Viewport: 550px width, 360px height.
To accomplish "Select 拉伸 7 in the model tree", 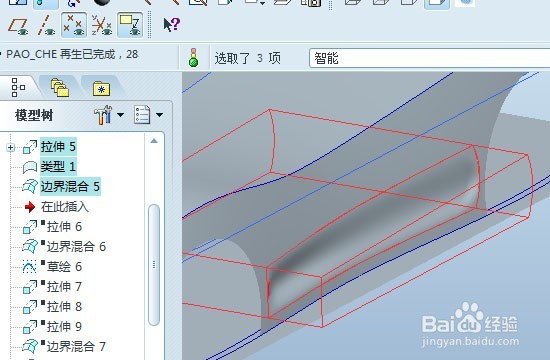I will 64,287.
